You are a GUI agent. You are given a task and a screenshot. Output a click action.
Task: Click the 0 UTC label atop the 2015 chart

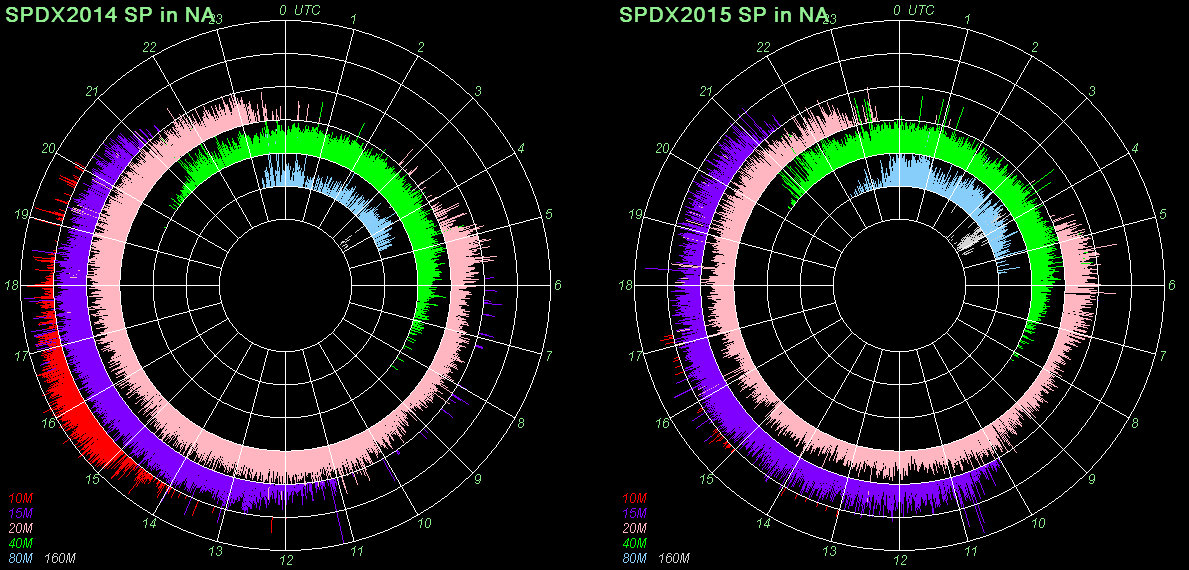(912, 10)
